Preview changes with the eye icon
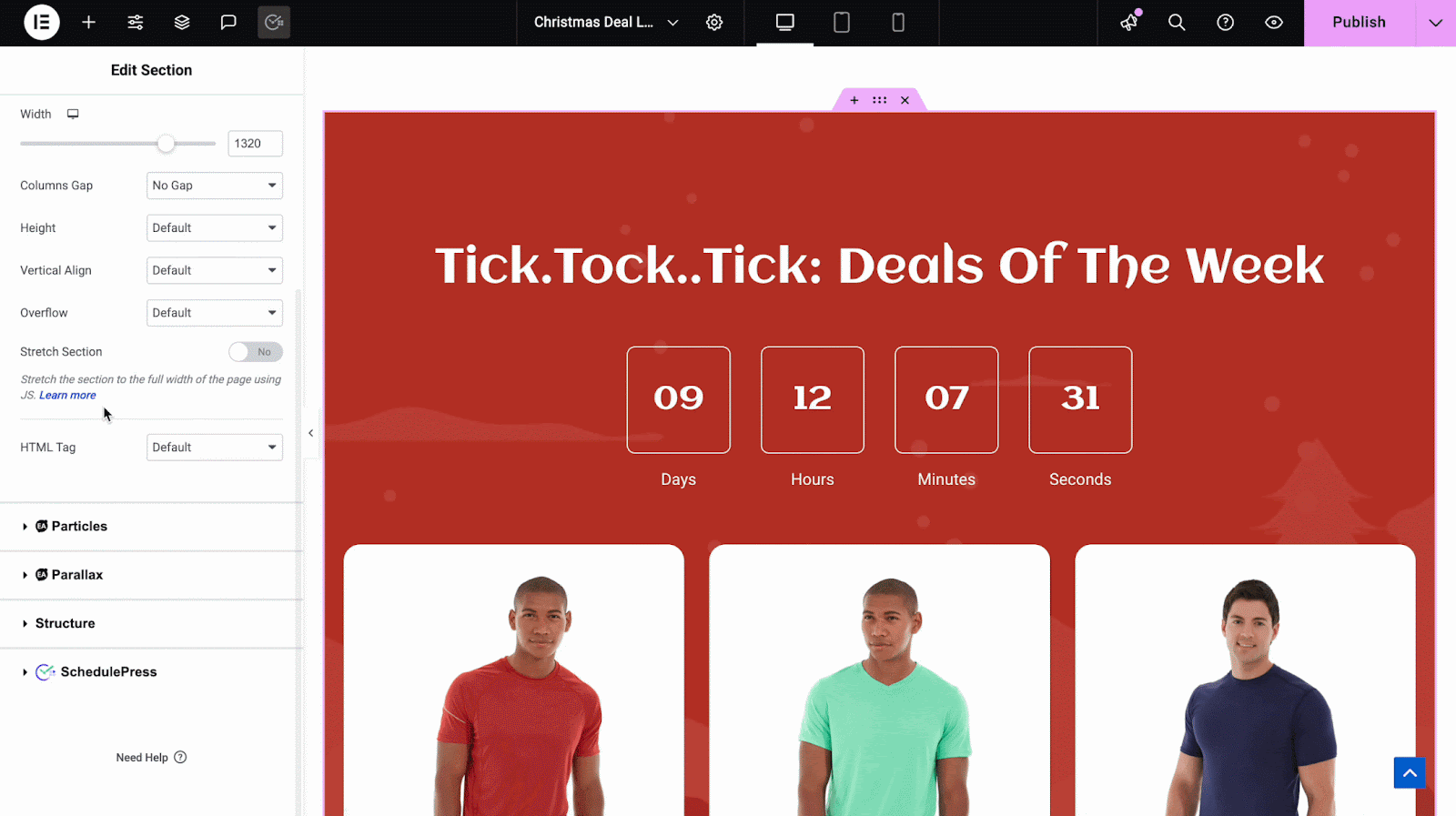 [1274, 22]
